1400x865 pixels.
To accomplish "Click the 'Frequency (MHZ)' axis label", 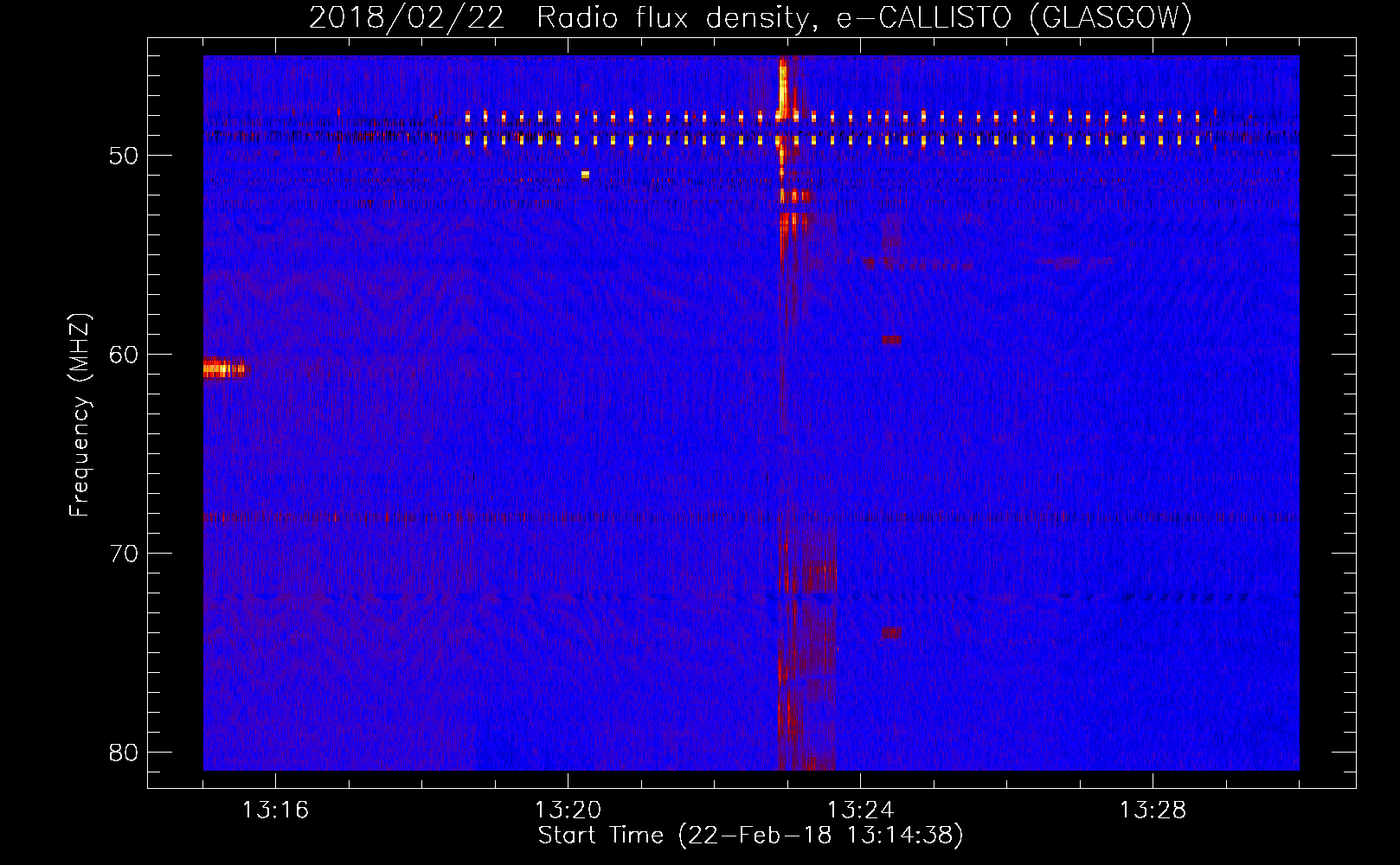I will click(79, 415).
